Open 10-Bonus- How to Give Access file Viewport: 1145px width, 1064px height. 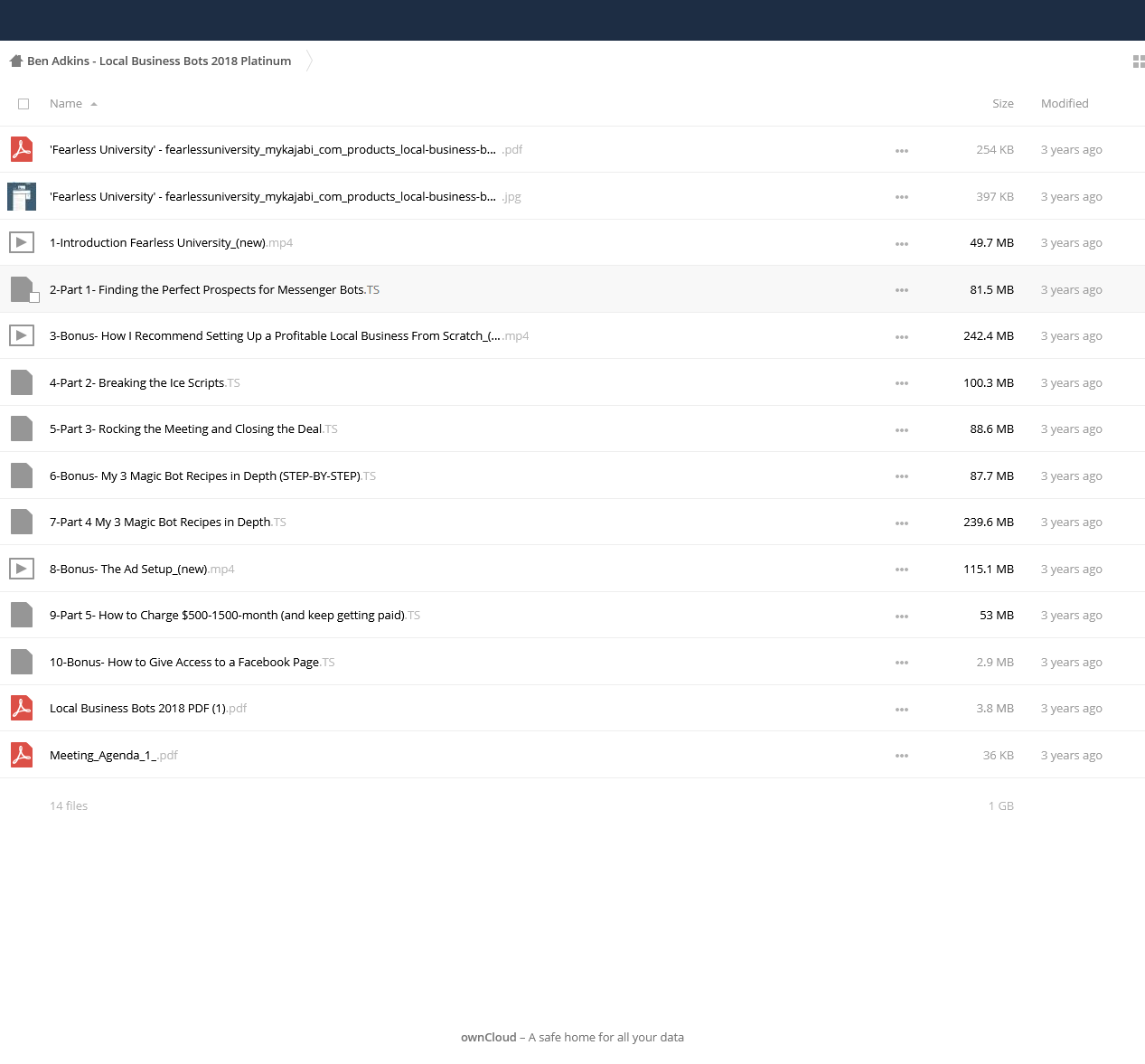(192, 663)
